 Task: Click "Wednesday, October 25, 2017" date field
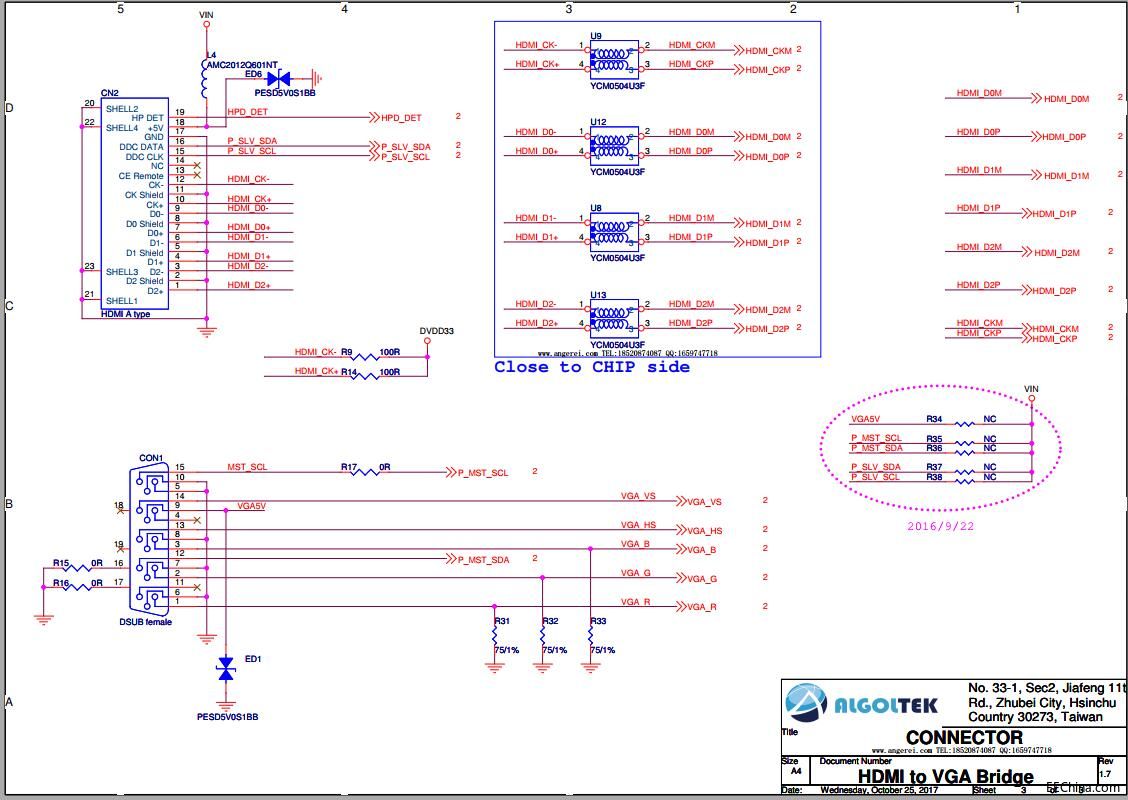click(x=878, y=790)
